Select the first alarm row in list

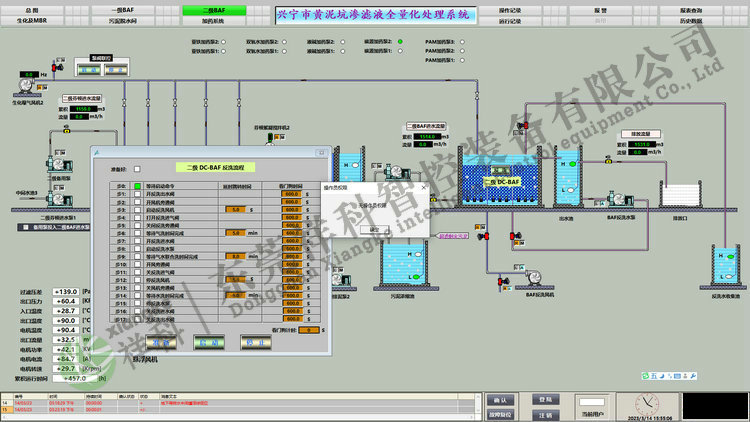click(x=100, y=402)
